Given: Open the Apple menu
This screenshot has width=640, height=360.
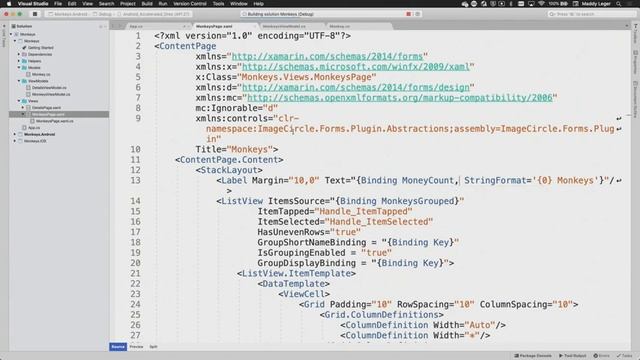Looking at the screenshot, I should click(9, 4).
